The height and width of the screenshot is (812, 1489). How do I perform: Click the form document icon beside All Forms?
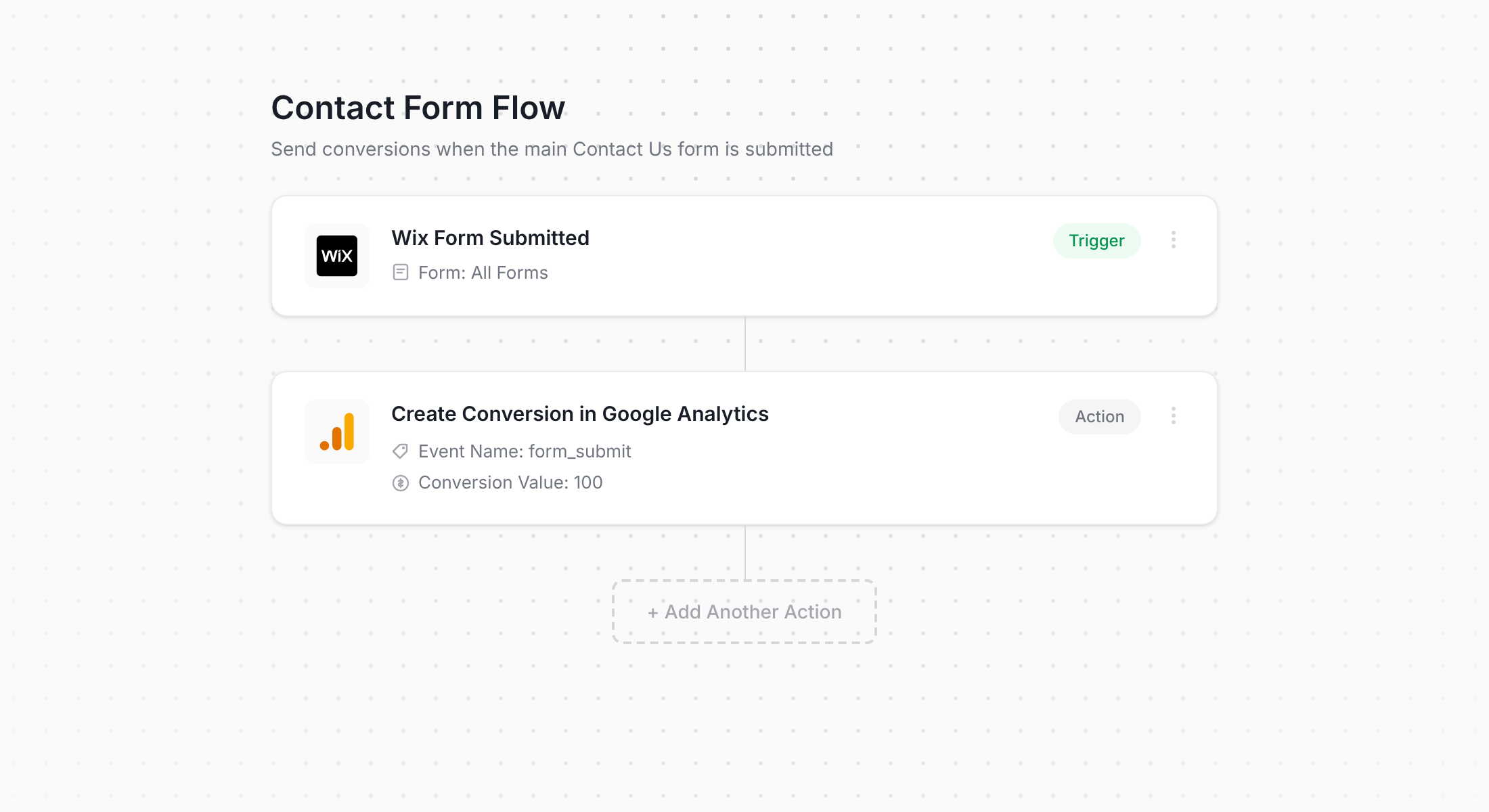pos(401,272)
